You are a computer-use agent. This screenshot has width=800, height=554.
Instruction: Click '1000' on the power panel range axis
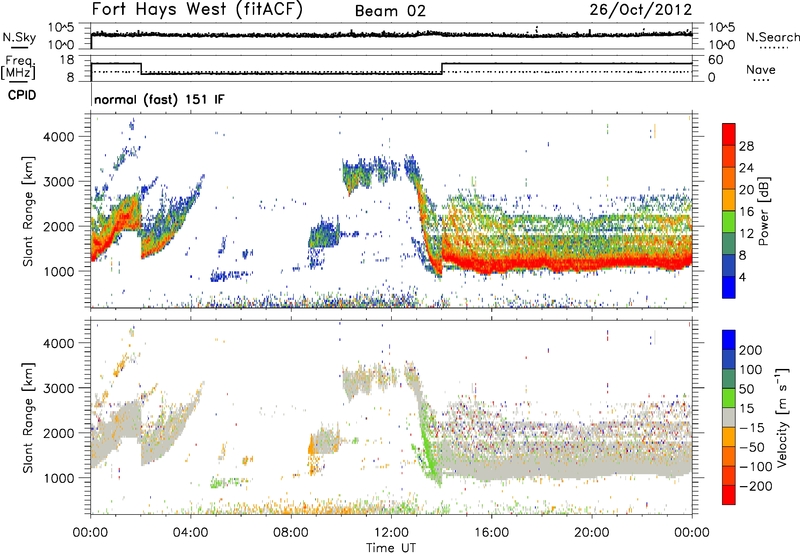[58, 271]
